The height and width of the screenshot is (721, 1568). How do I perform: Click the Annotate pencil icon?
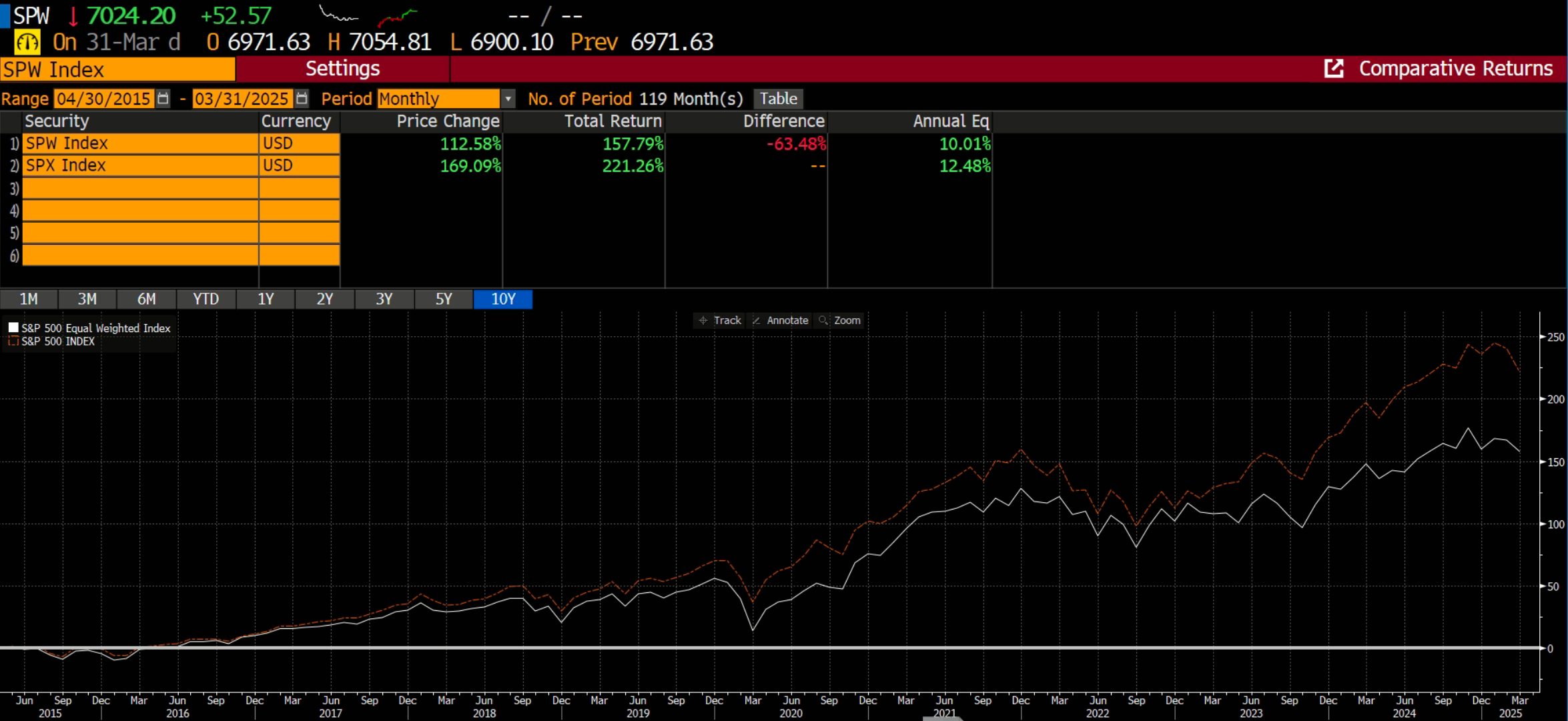click(757, 321)
